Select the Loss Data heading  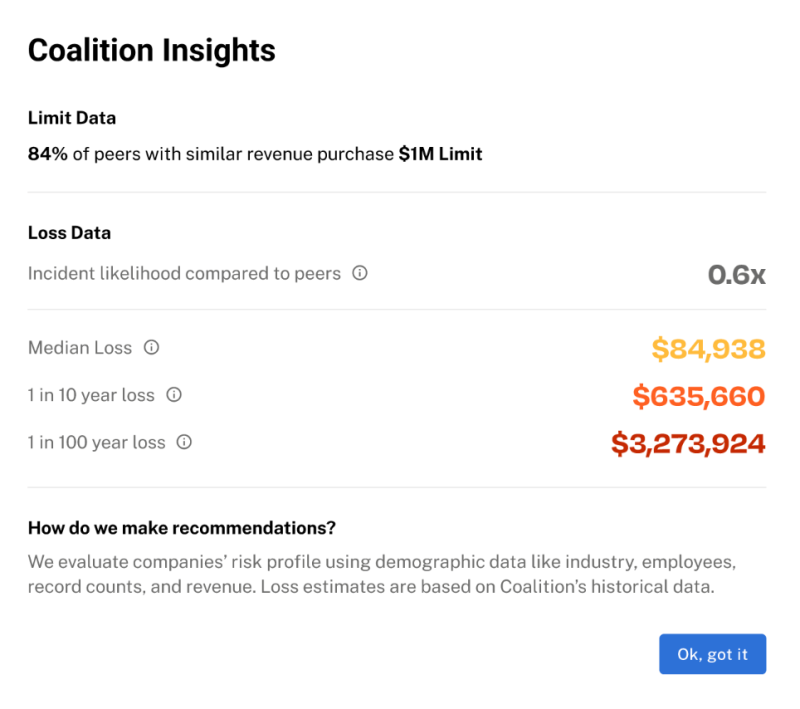[x=69, y=233]
